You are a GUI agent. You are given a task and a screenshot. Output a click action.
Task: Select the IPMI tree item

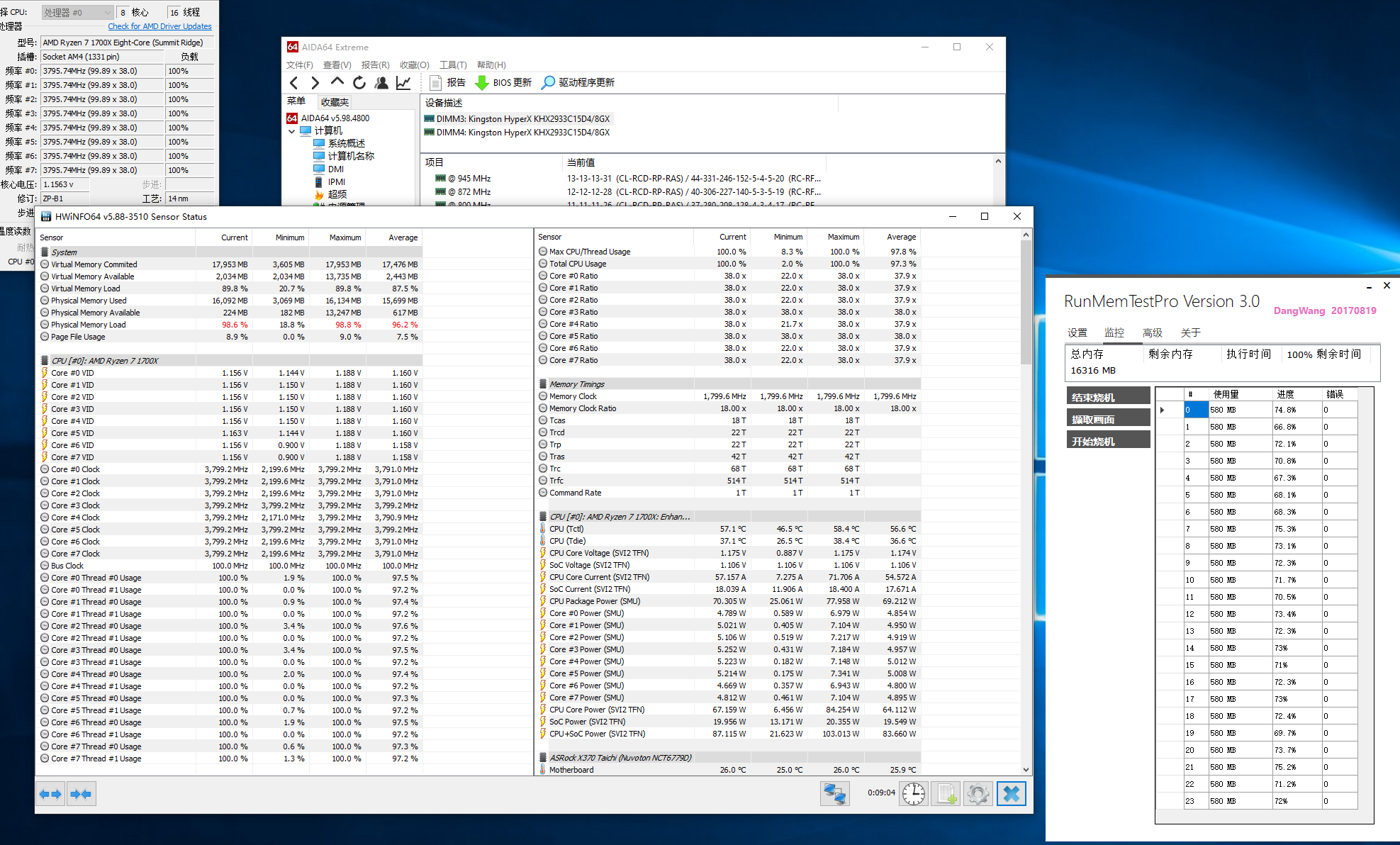coord(337,182)
